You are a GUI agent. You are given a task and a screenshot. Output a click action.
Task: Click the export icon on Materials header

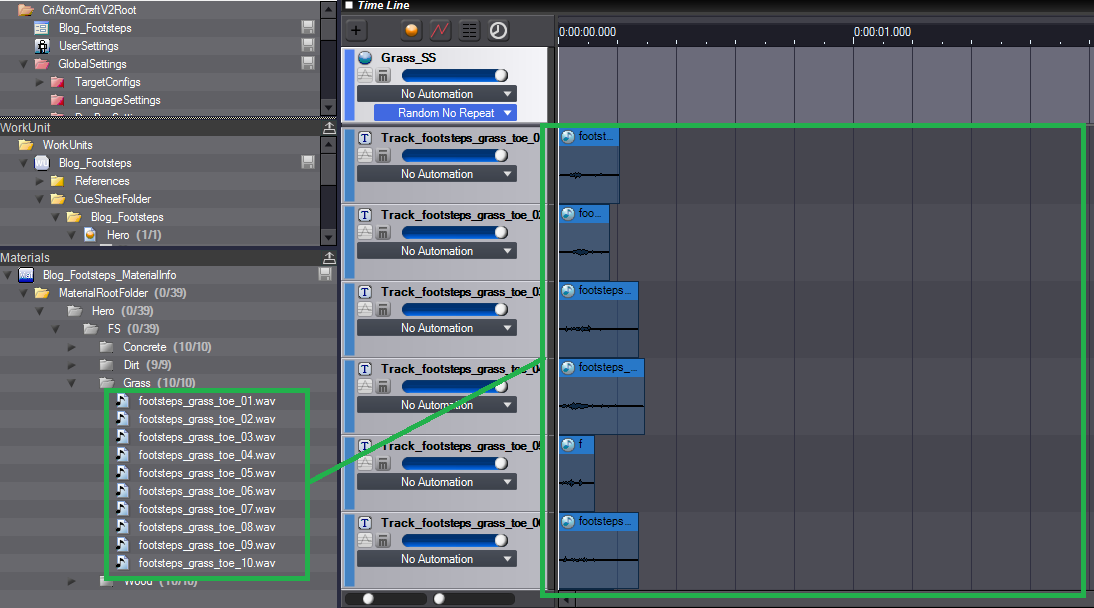point(329,258)
